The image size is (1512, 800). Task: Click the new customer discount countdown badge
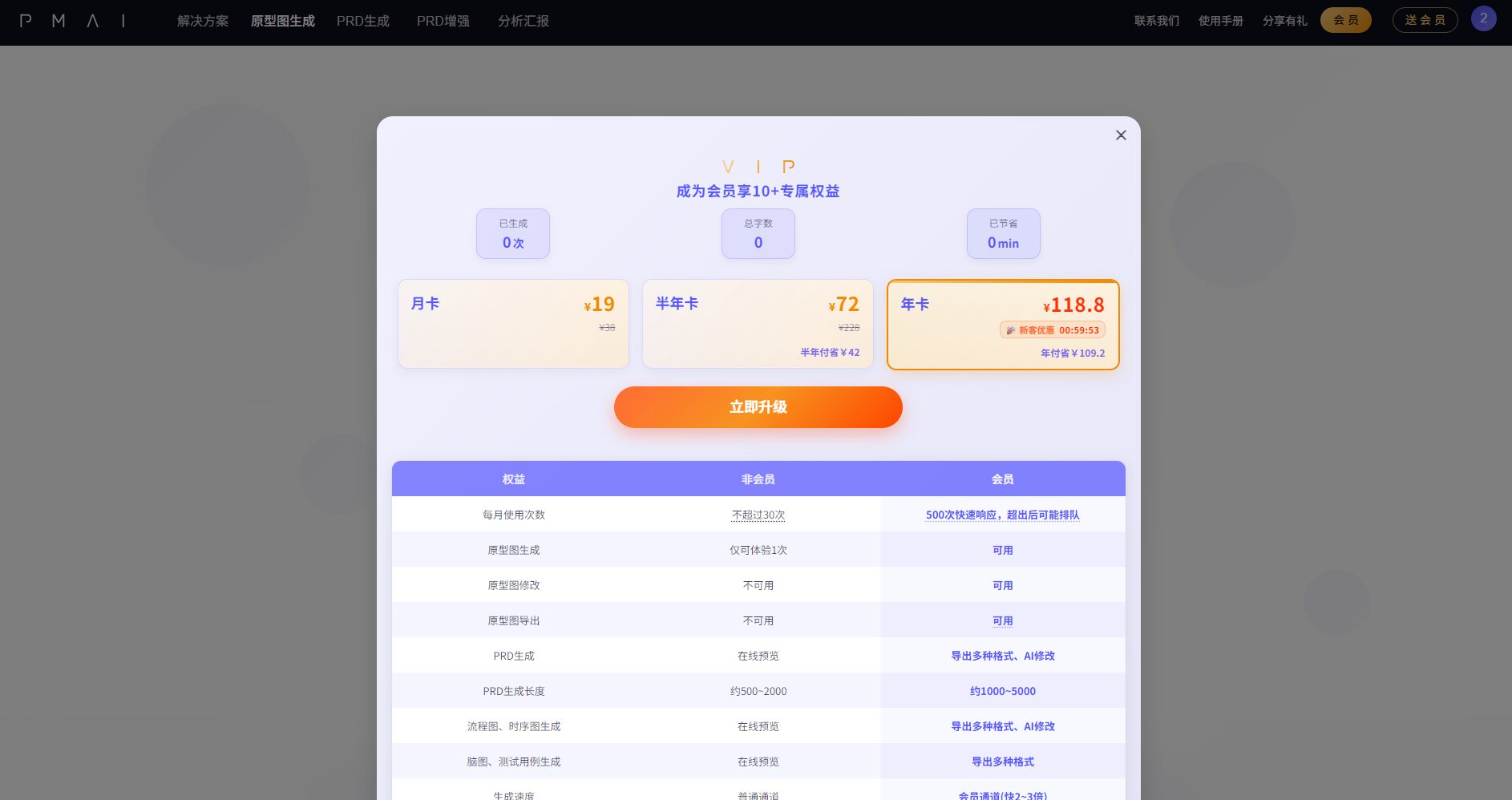coord(1052,330)
